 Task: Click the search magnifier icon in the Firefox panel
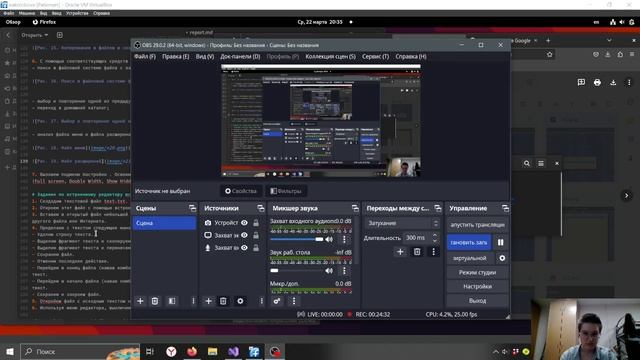pos(527,163)
